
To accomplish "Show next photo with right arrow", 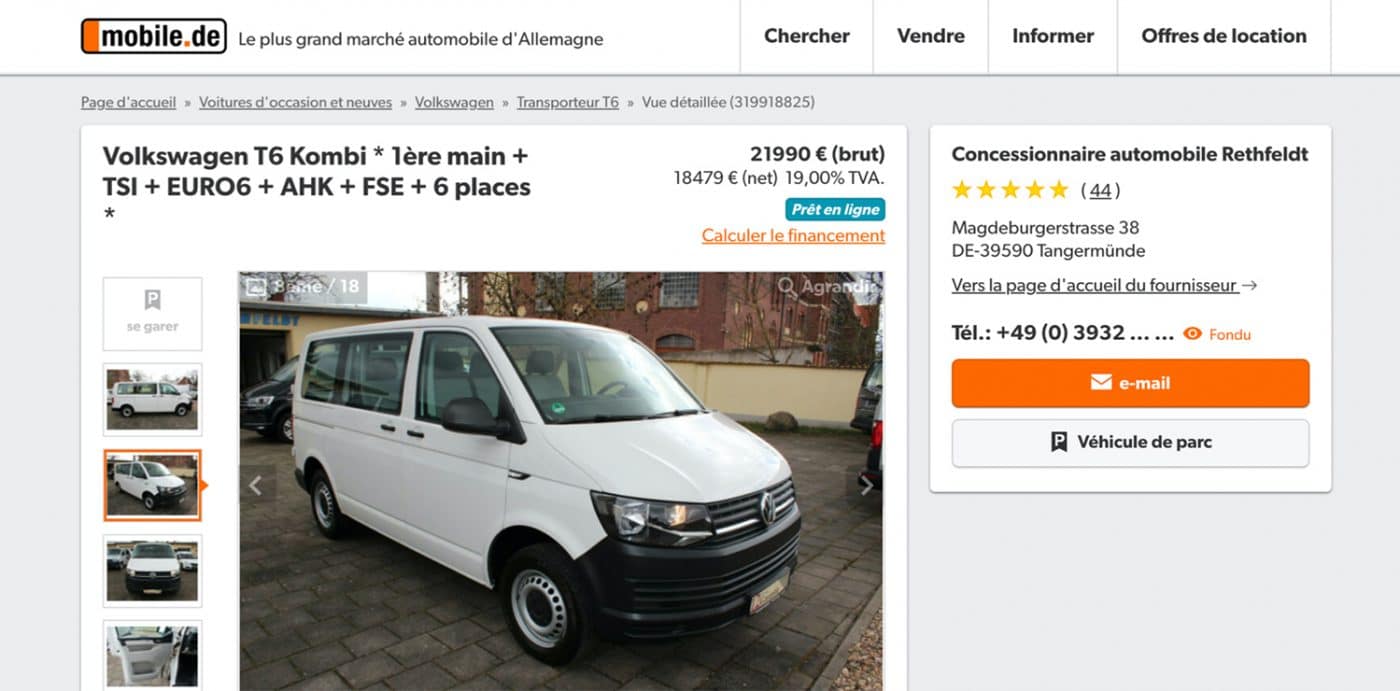I will [865, 486].
